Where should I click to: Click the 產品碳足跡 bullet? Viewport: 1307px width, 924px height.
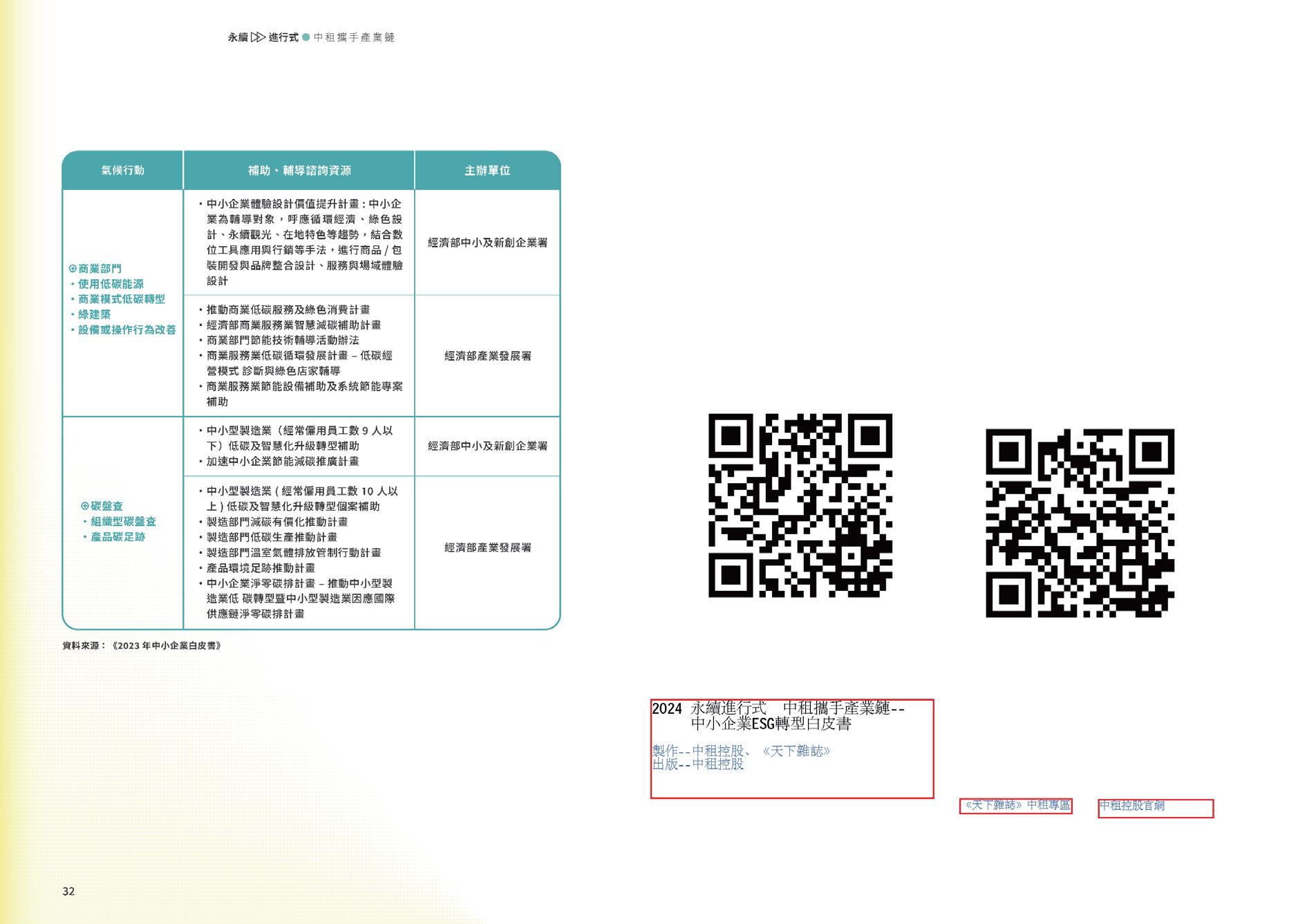pos(114,537)
